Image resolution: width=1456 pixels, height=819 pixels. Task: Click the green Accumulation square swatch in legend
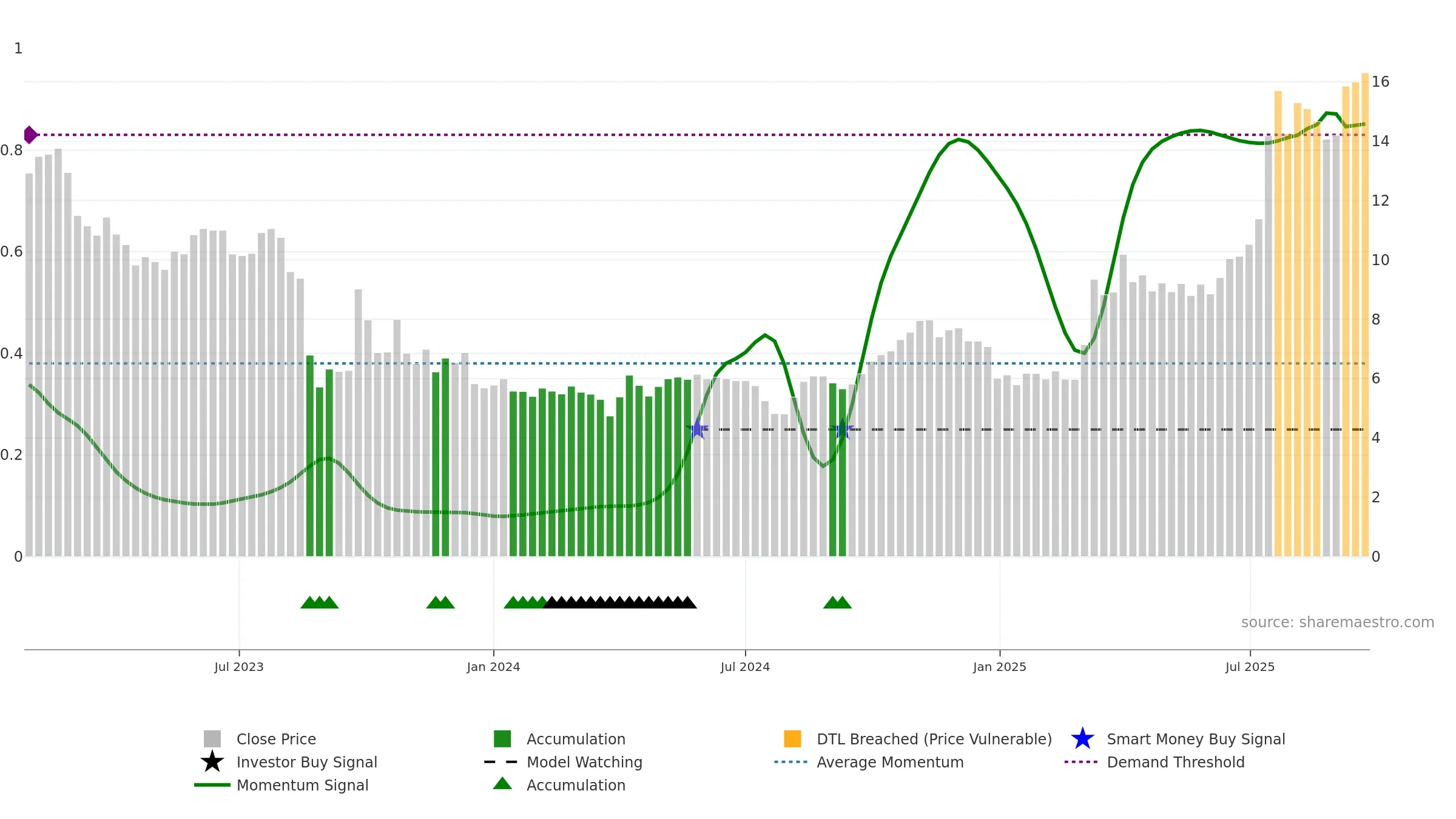coord(502,739)
